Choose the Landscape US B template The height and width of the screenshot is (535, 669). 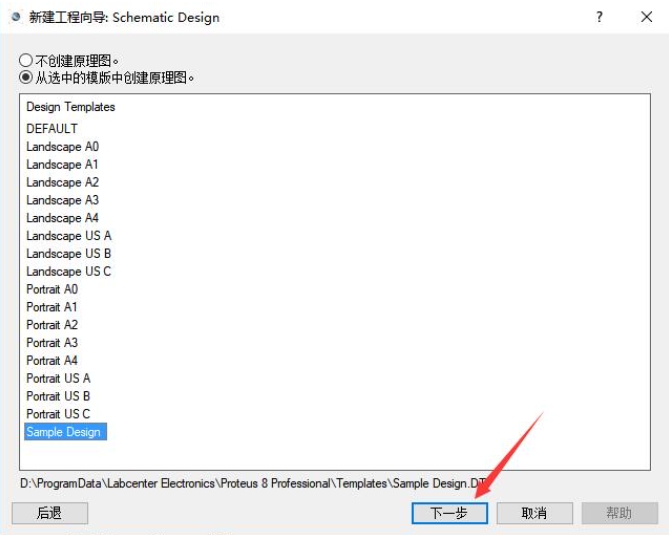(x=69, y=253)
